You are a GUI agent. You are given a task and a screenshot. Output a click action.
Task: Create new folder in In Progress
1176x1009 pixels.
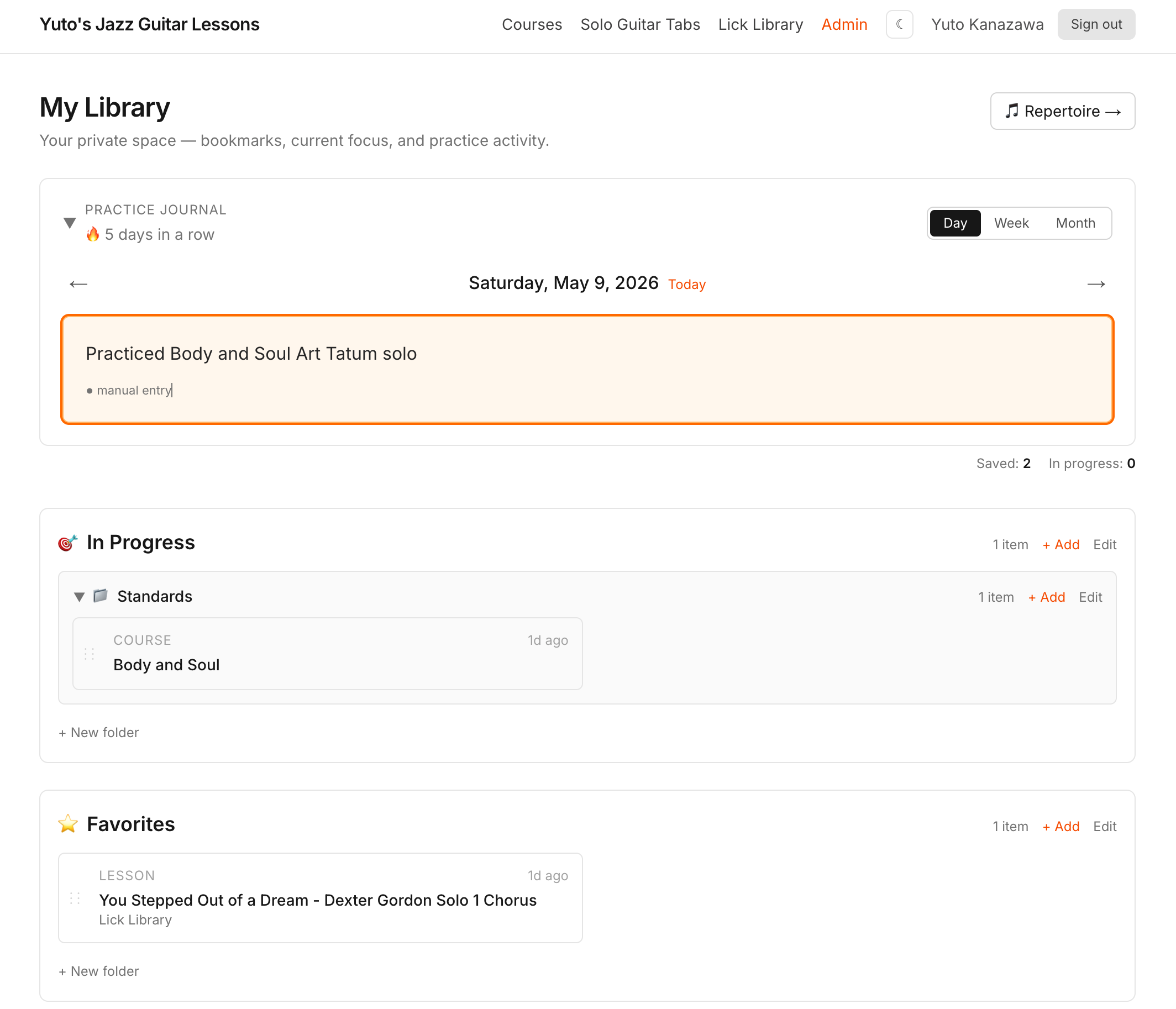pyautogui.click(x=99, y=733)
